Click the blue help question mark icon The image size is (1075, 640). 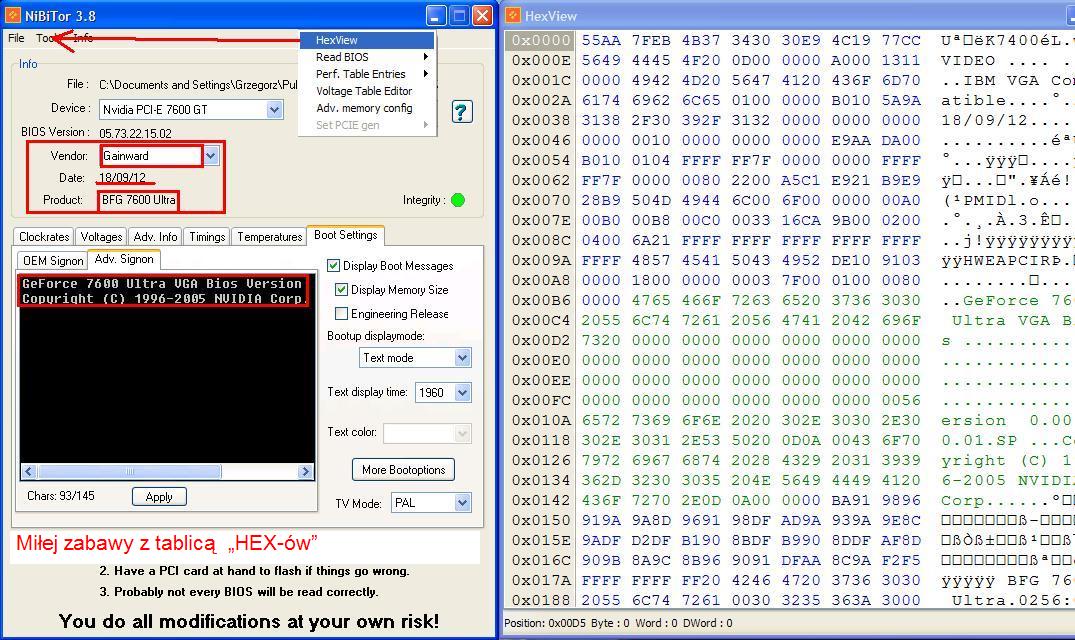(x=462, y=111)
